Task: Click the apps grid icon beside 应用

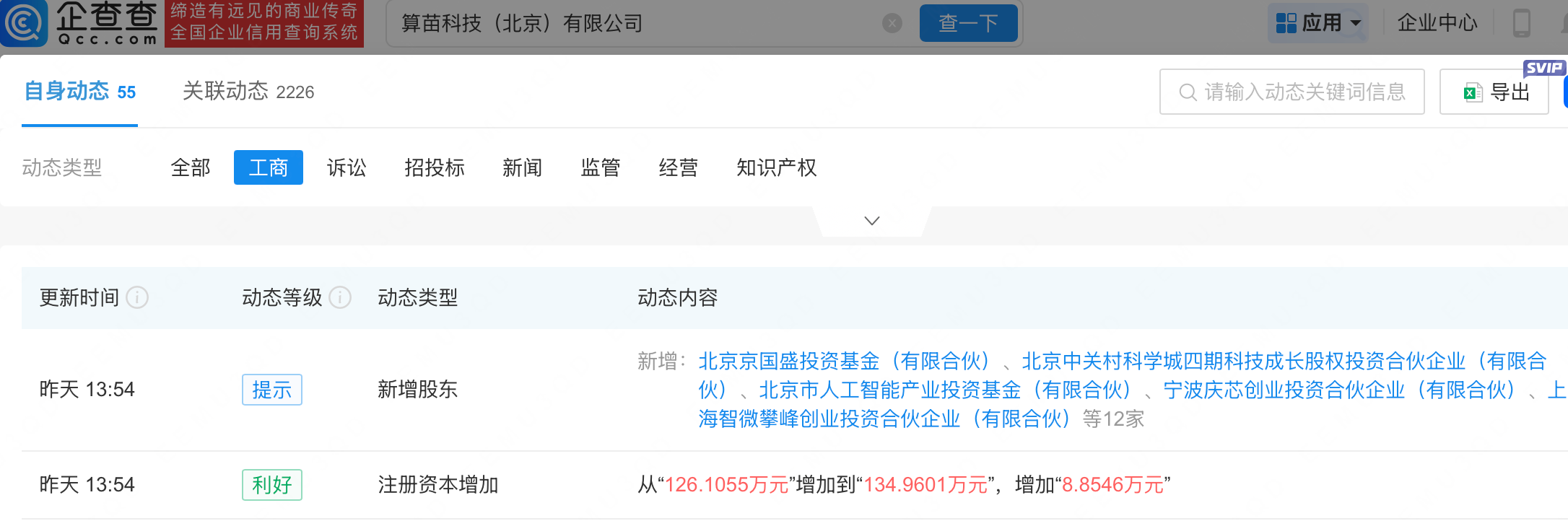Action: pyautogui.click(x=1286, y=23)
